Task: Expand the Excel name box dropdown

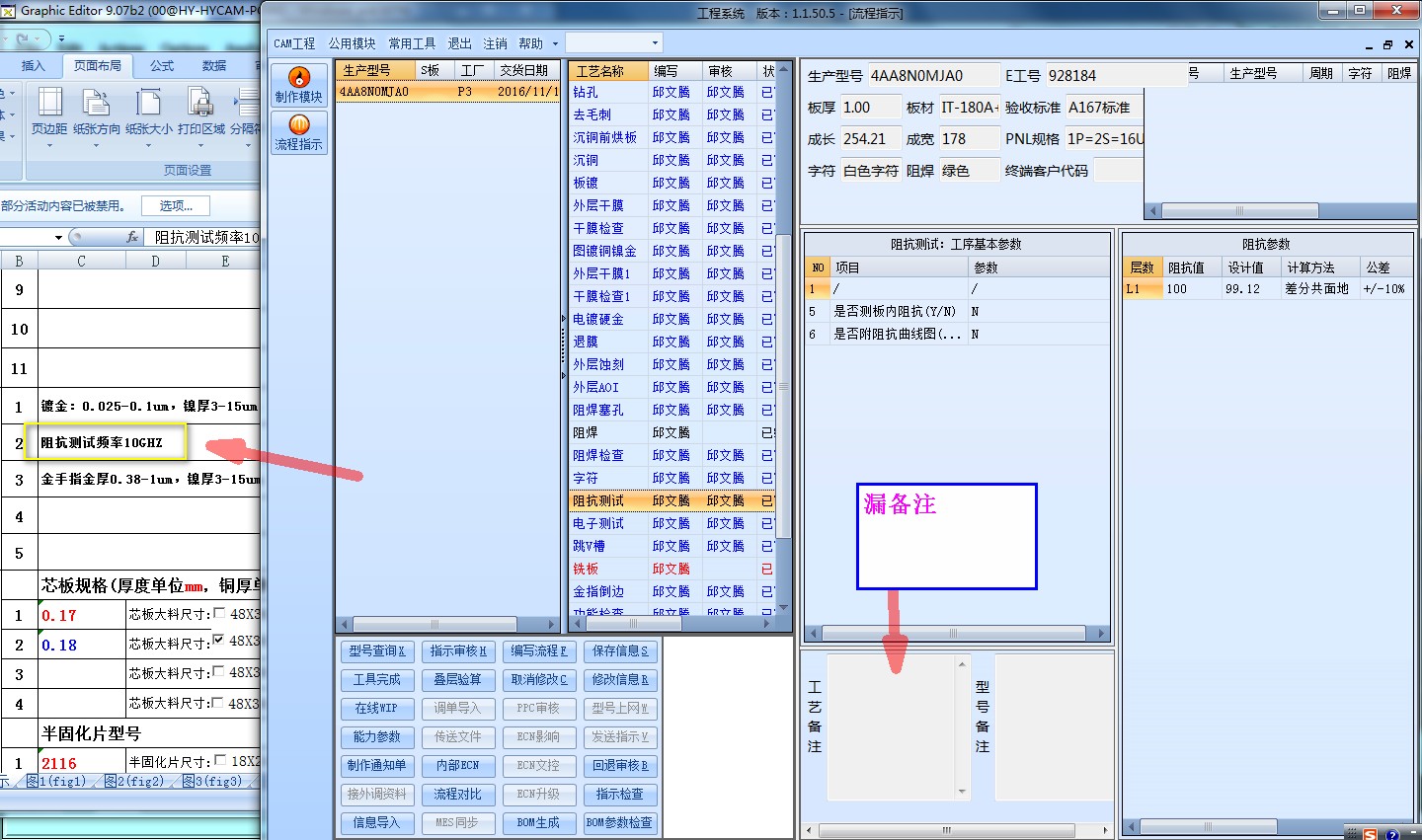Action: click(x=58, y=238)
